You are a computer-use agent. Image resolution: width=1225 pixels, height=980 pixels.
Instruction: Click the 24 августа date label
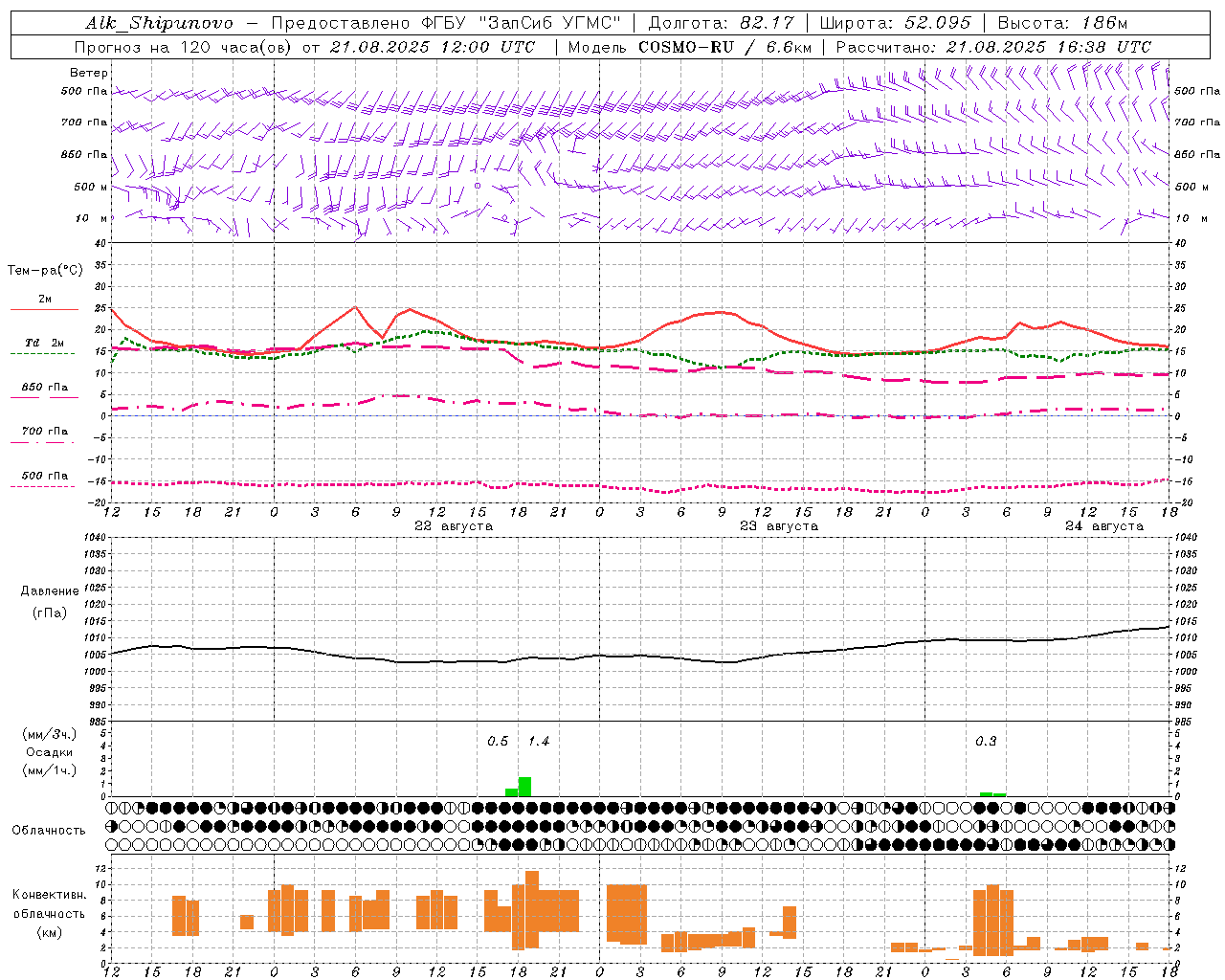point(1104,526)
